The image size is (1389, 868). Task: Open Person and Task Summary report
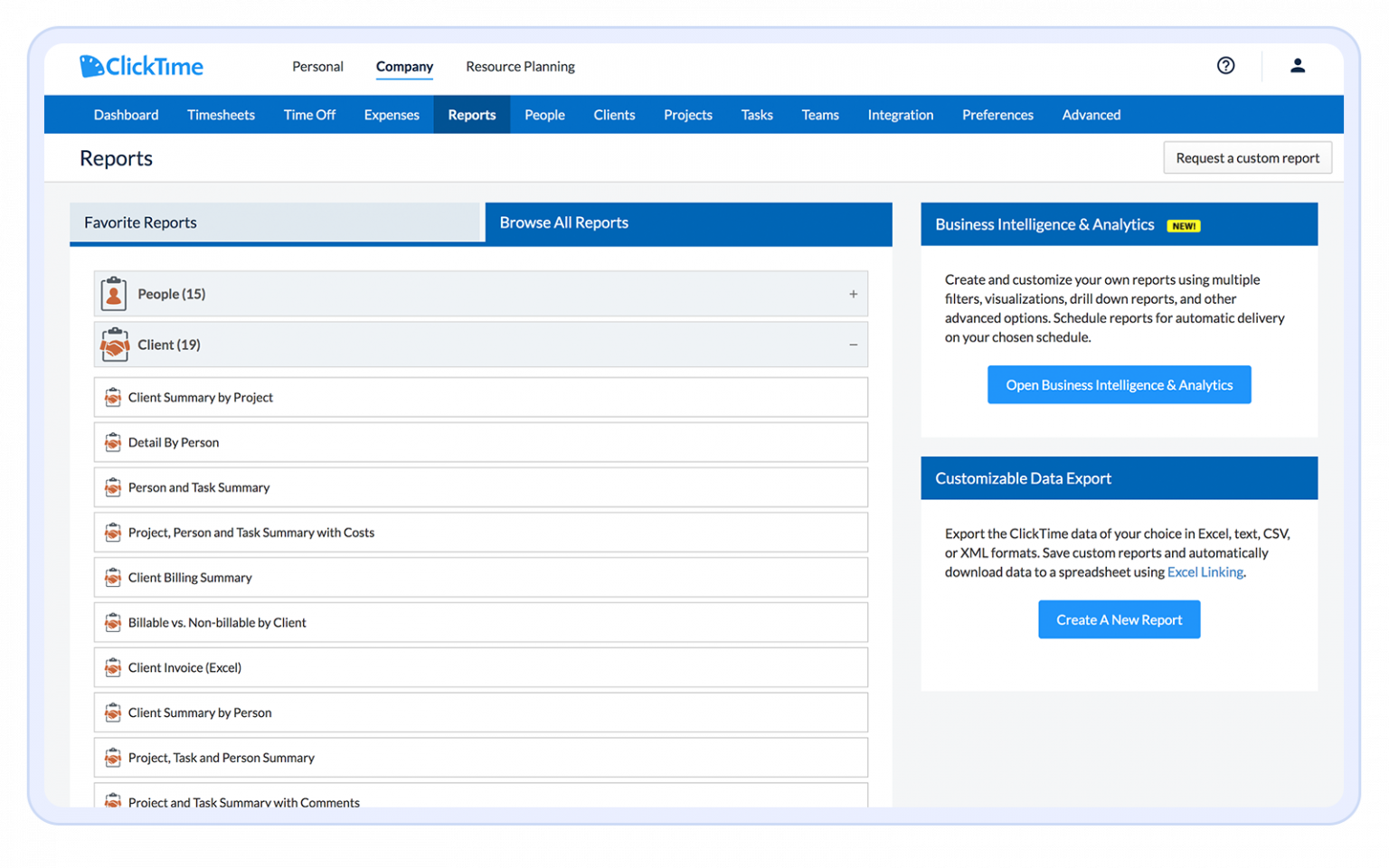pyautogui.click(x=480, y=487)
